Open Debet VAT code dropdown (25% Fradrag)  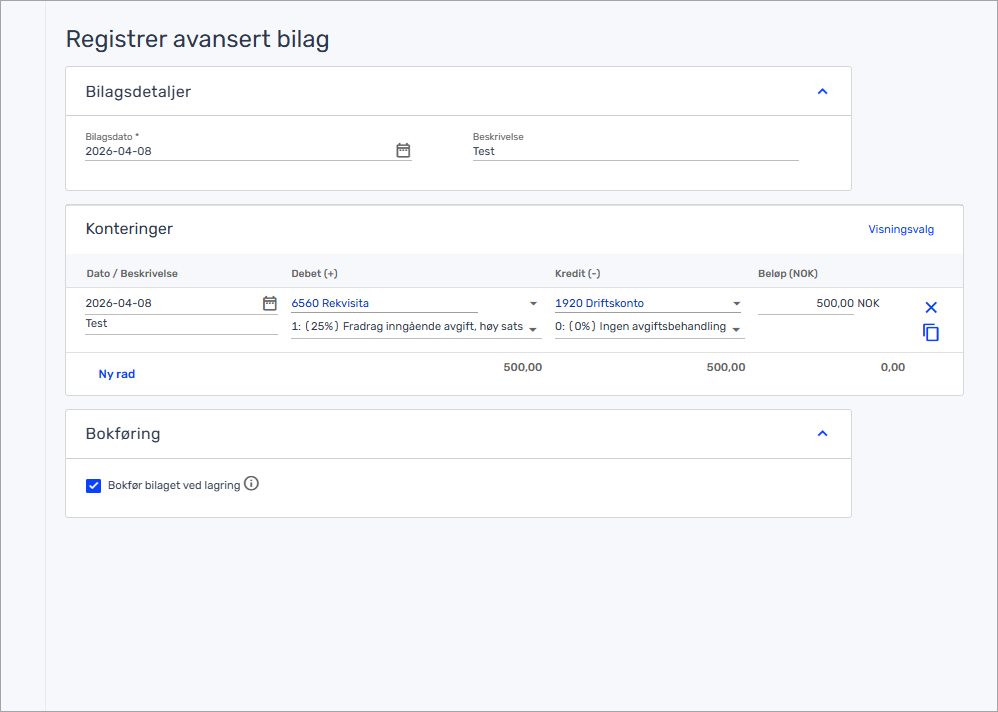(x=533, y=329)
